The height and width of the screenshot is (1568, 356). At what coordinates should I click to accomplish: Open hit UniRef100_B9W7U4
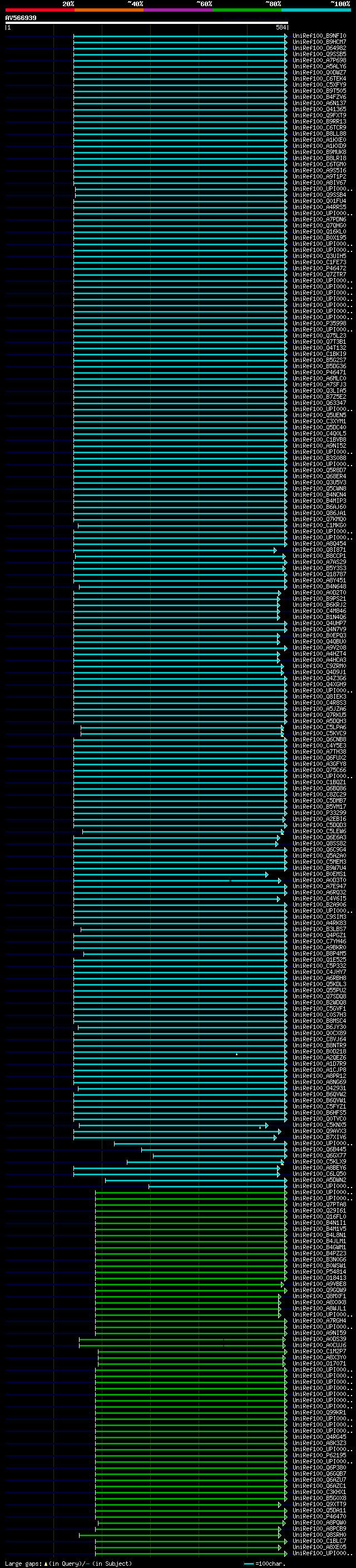pos(319,868)
